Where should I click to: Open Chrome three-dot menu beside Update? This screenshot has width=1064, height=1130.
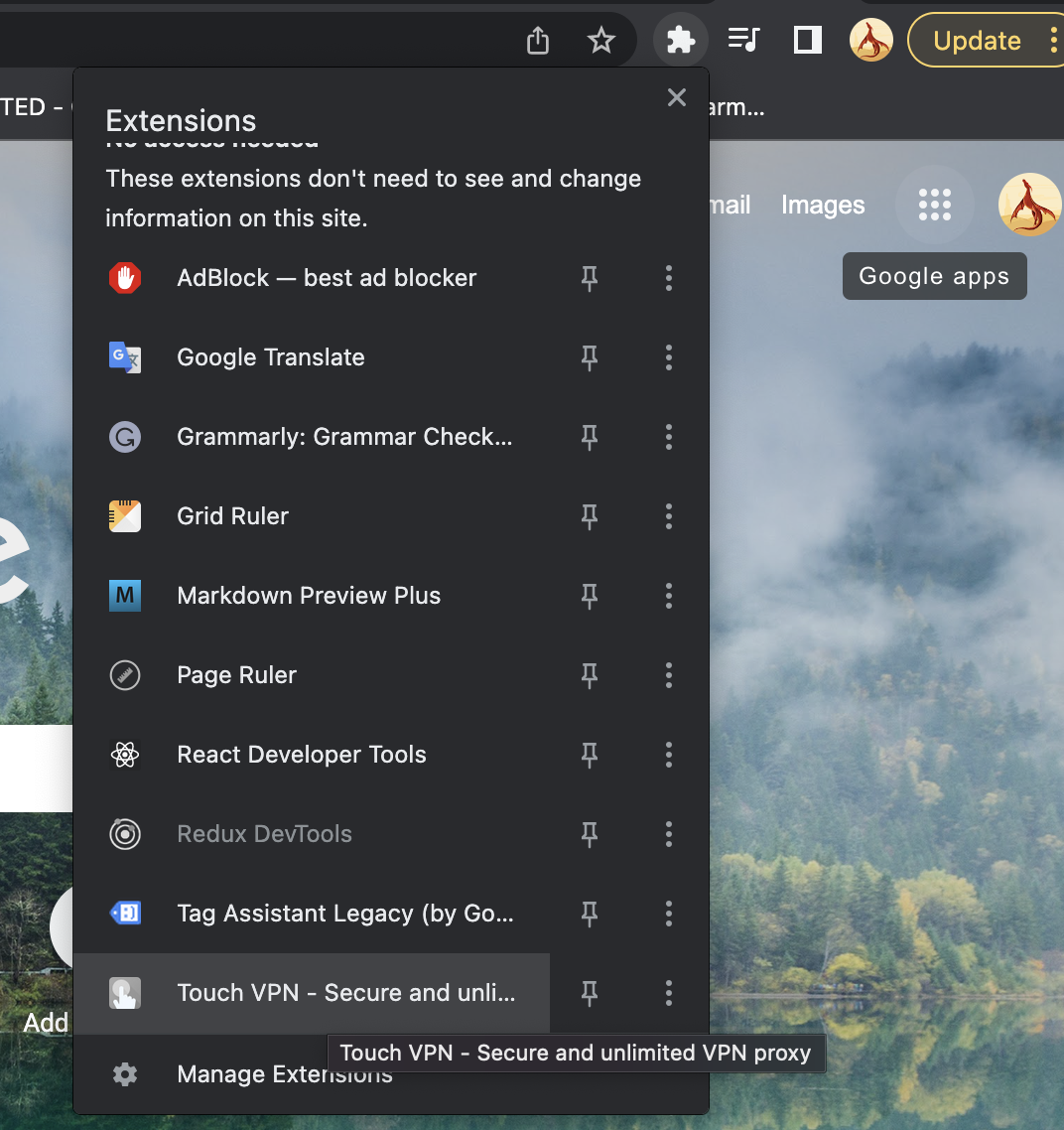click(1052, 41)
